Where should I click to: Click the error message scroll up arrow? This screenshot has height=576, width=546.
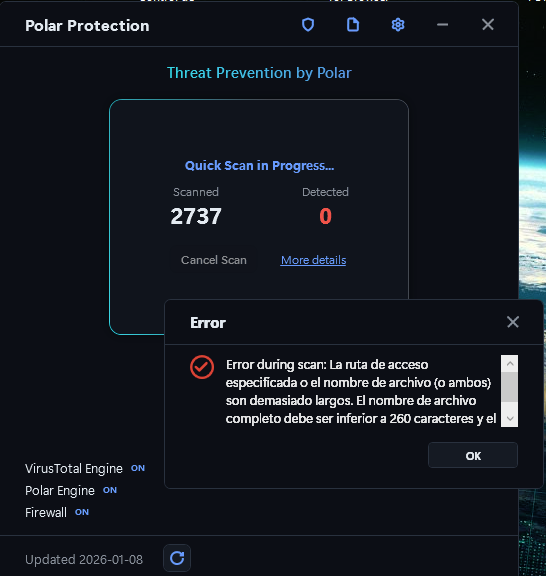(510, 364)
